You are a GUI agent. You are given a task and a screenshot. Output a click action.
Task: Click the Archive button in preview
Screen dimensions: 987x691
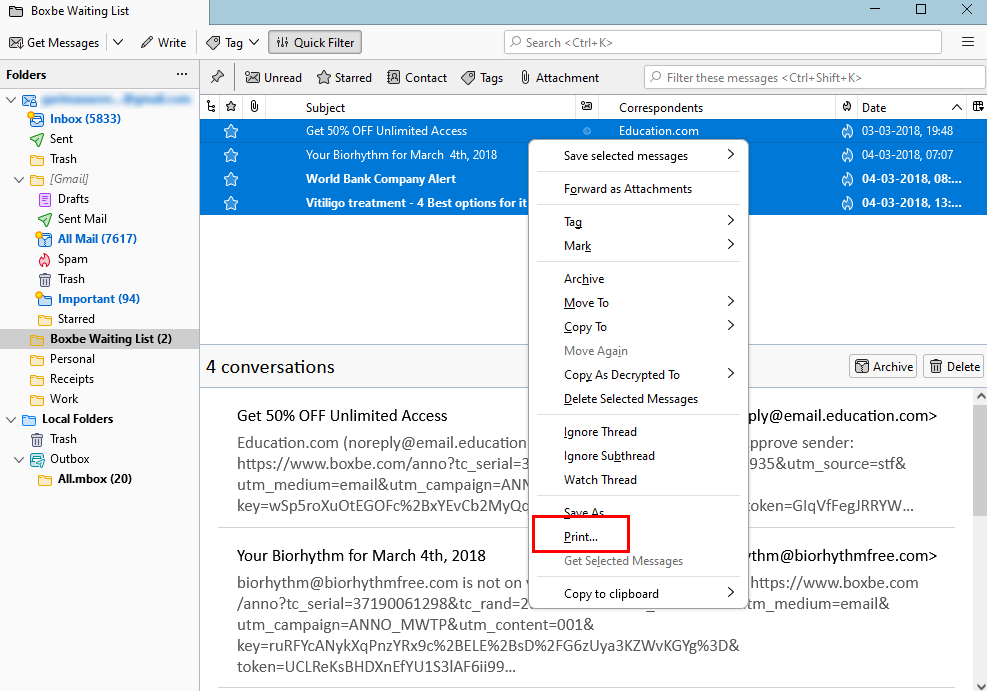883,366
